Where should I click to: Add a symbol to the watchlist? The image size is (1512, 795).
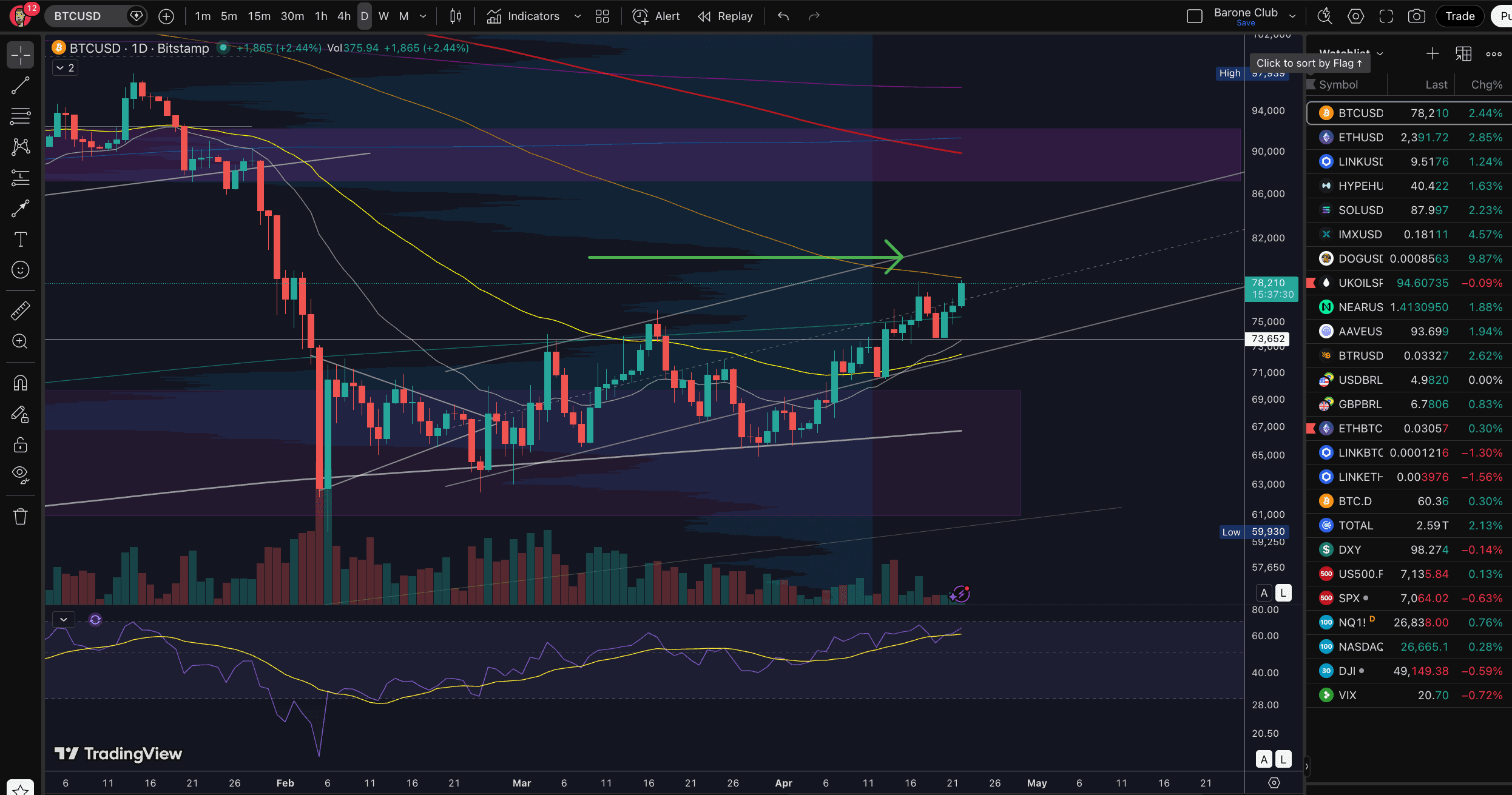pos(1433,54)
